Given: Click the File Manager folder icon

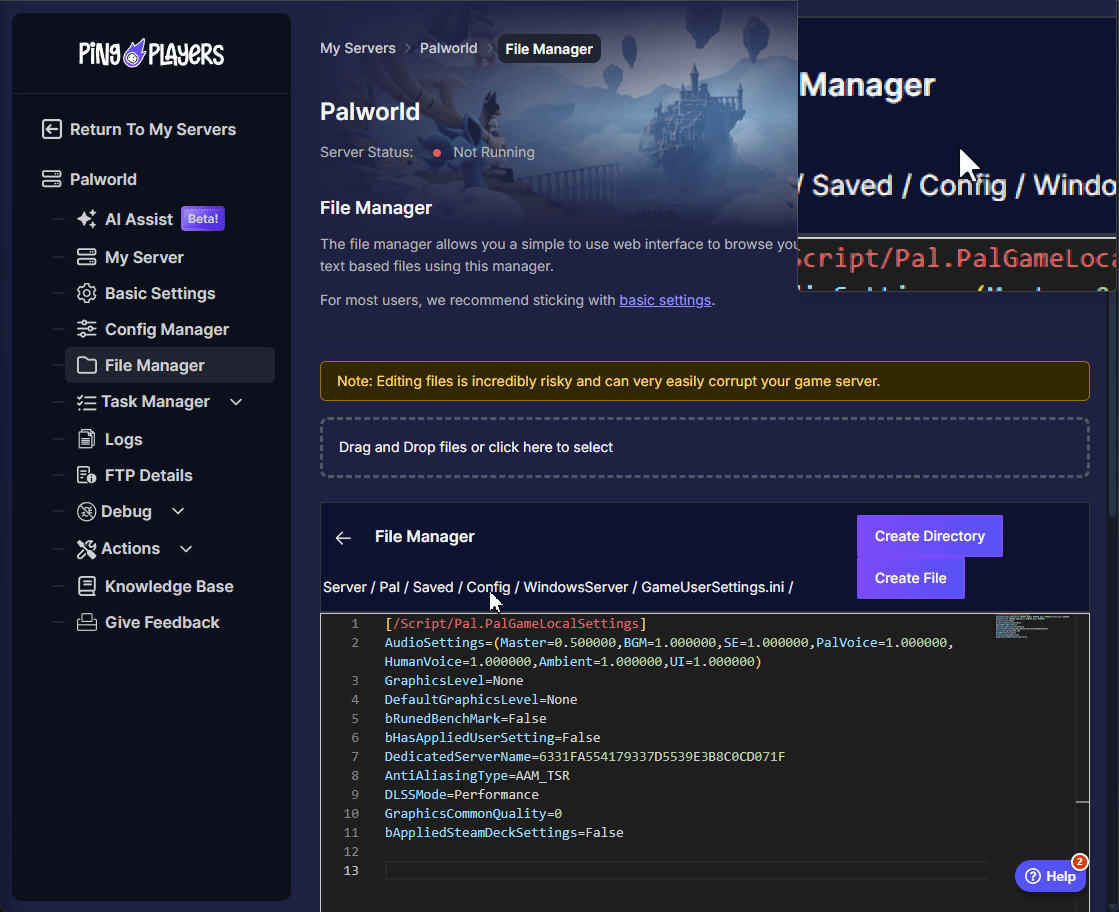Looking at the screenshot, I should 86,365.
